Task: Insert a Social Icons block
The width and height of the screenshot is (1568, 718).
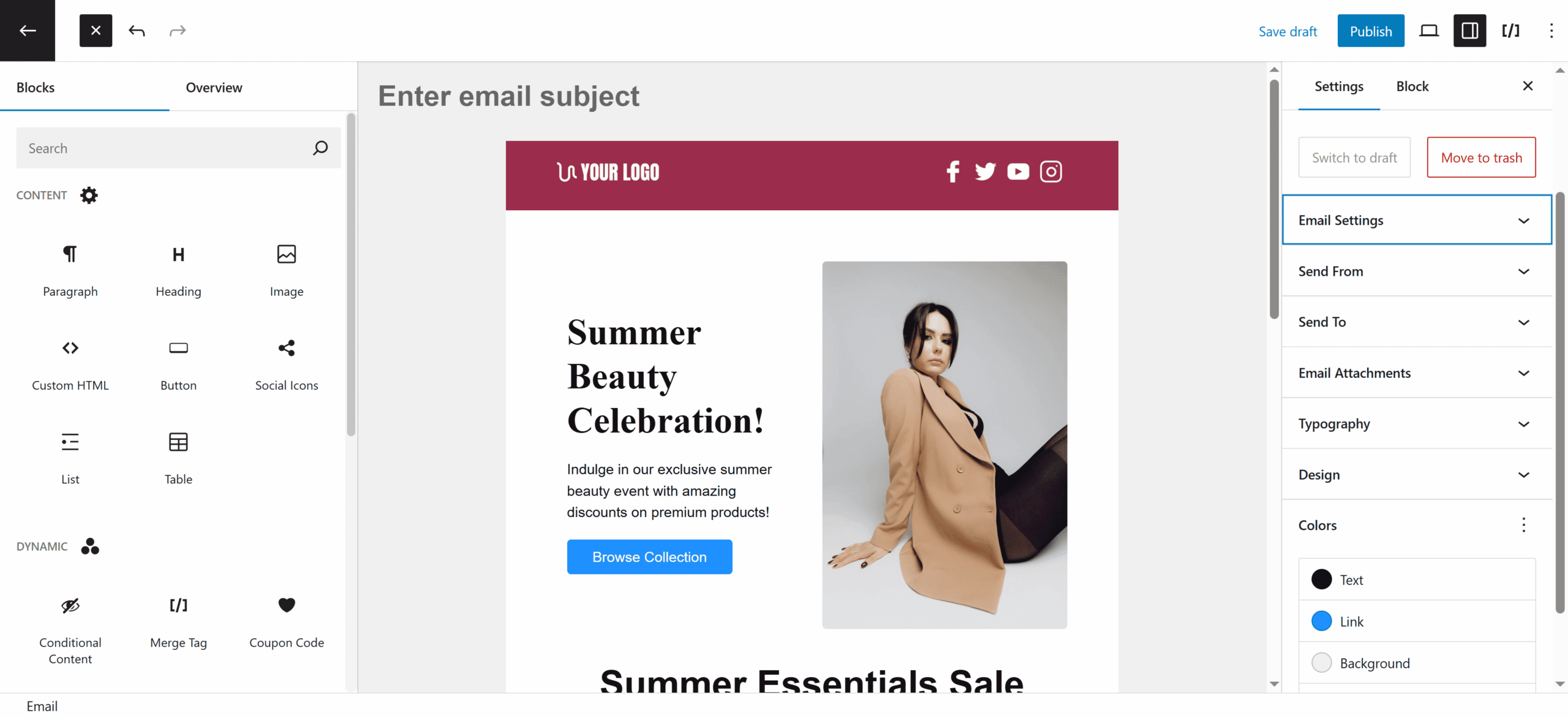Action: tap(286, 363)
